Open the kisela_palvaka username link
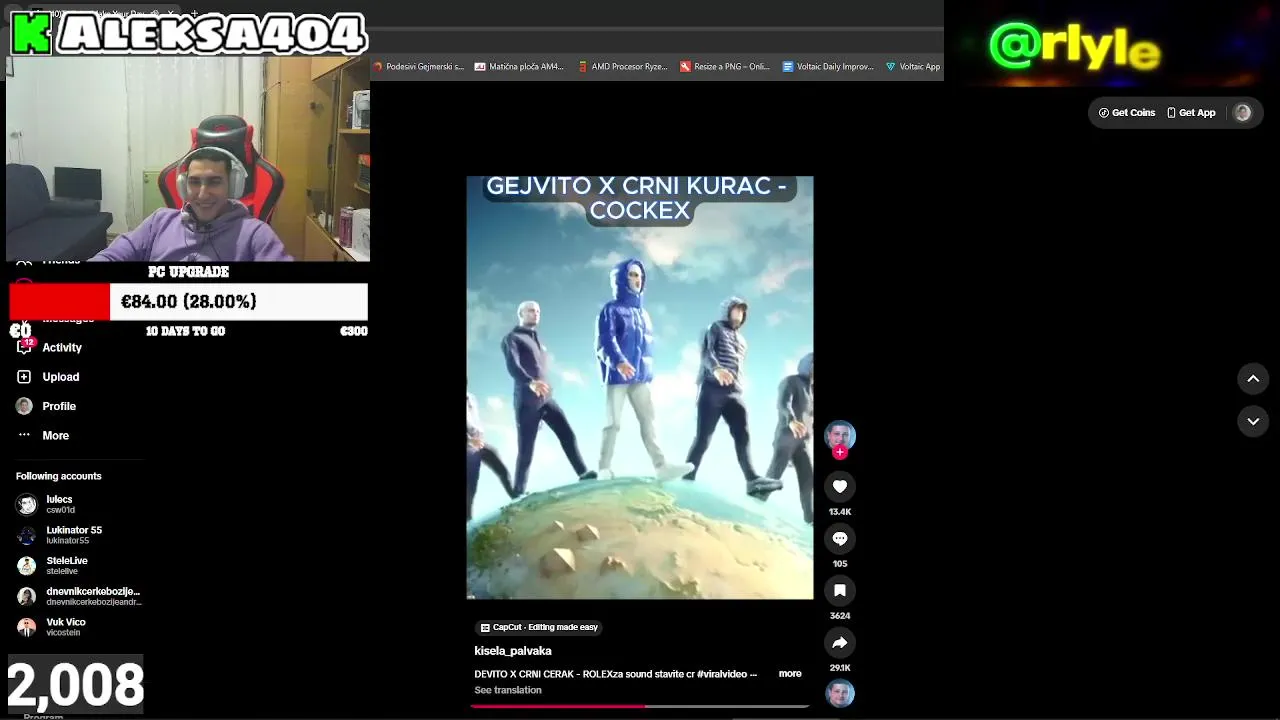 [x=513, y=651]
